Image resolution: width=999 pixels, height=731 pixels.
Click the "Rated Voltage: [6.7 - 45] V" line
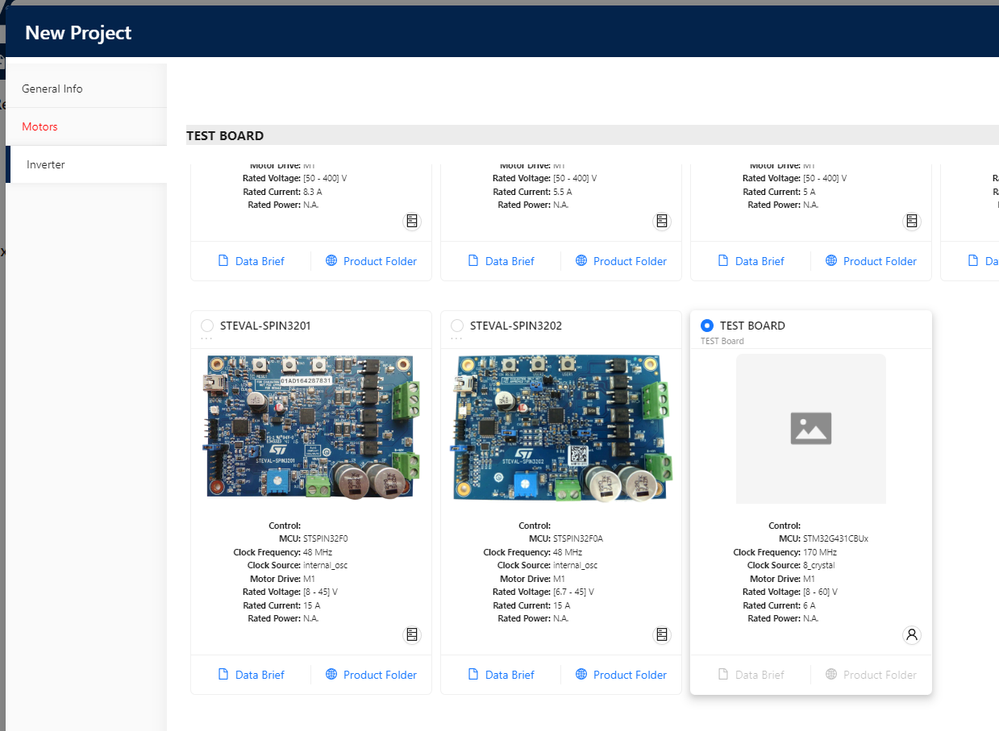coord(543,592)
